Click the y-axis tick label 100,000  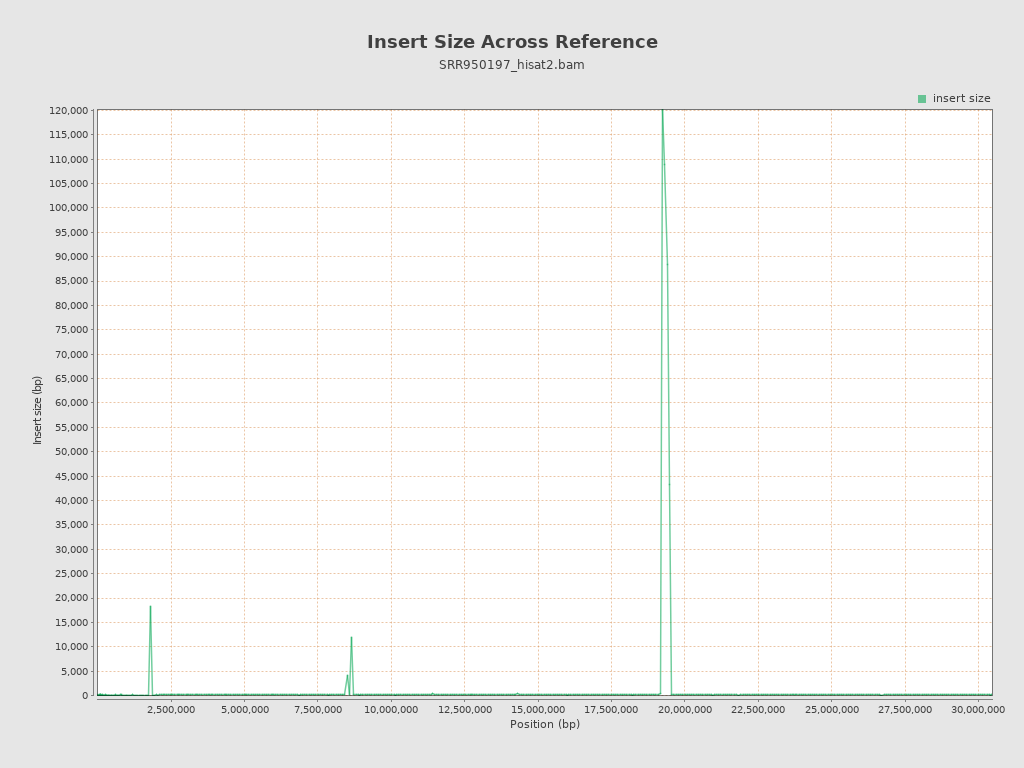(69, 208)
